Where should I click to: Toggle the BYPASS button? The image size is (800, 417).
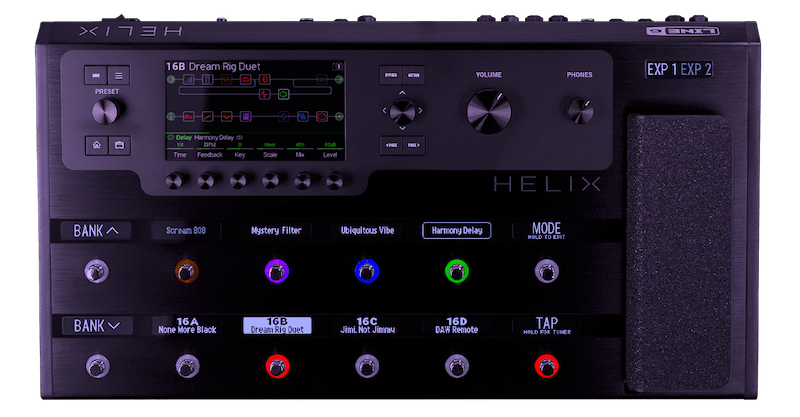point(391,75)
